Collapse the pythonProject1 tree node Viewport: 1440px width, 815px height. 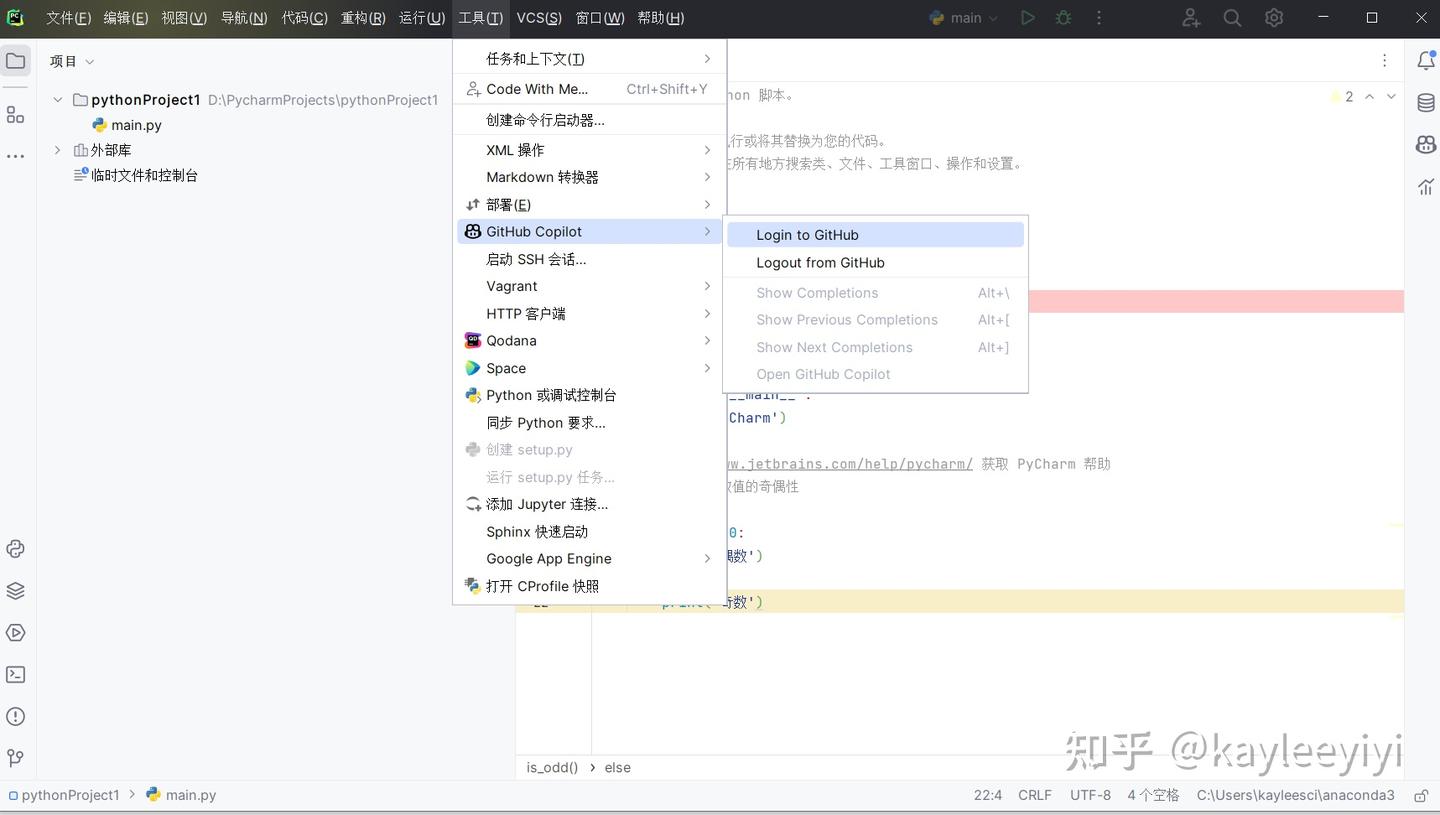pos(57,99)
